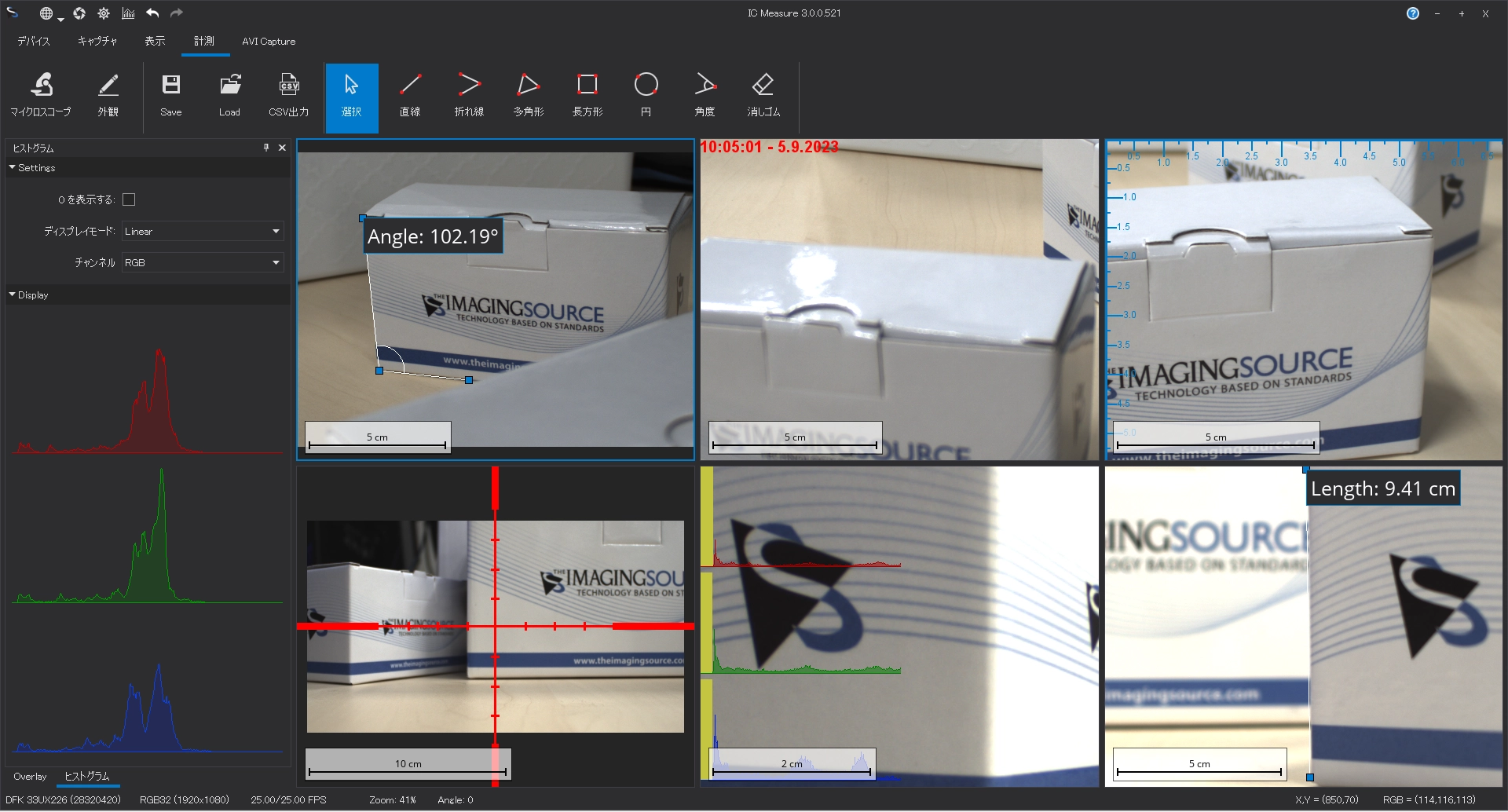1508x812 pixels.
Task: Select the ヒストグラム bottom tab
Action: pos(87,777)
